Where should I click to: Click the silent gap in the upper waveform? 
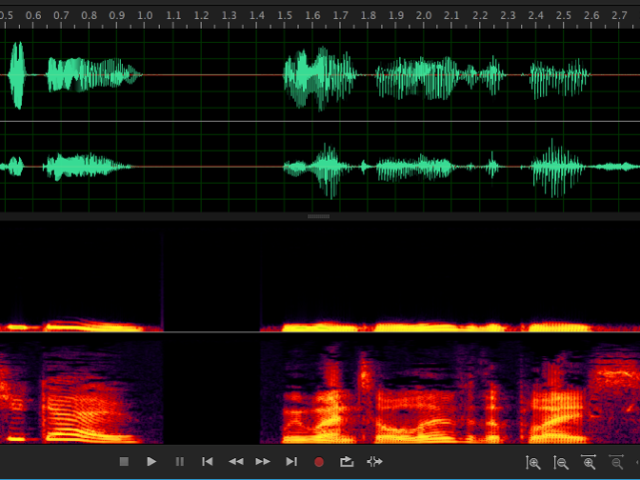(212, 75)
